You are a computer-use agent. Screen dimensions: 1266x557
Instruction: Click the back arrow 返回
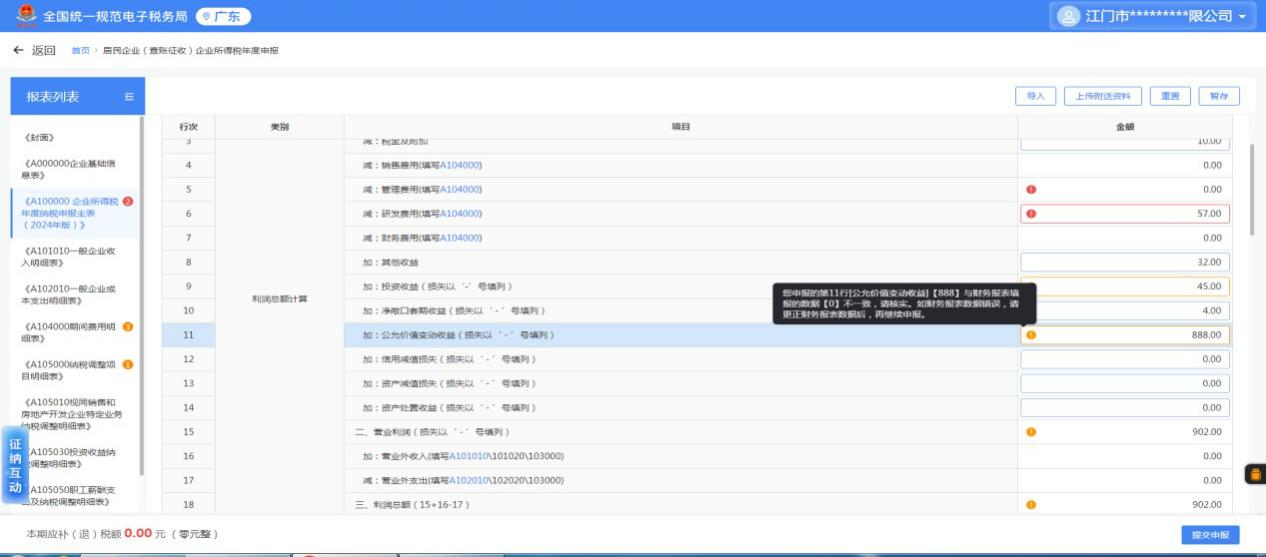[x=34, y=50]
